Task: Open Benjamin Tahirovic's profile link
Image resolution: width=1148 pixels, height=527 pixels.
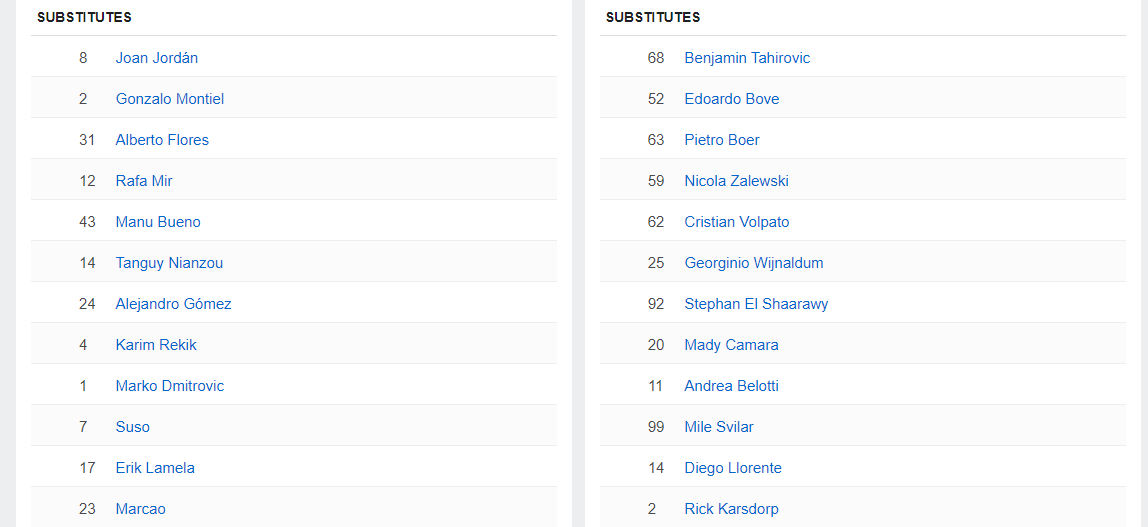Action: pyautogui.click(x=747, y=58)
